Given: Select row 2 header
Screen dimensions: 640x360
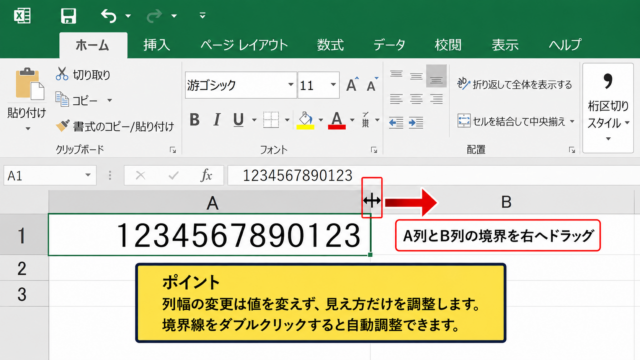Looking at the screenshot, I should point(24,268).
